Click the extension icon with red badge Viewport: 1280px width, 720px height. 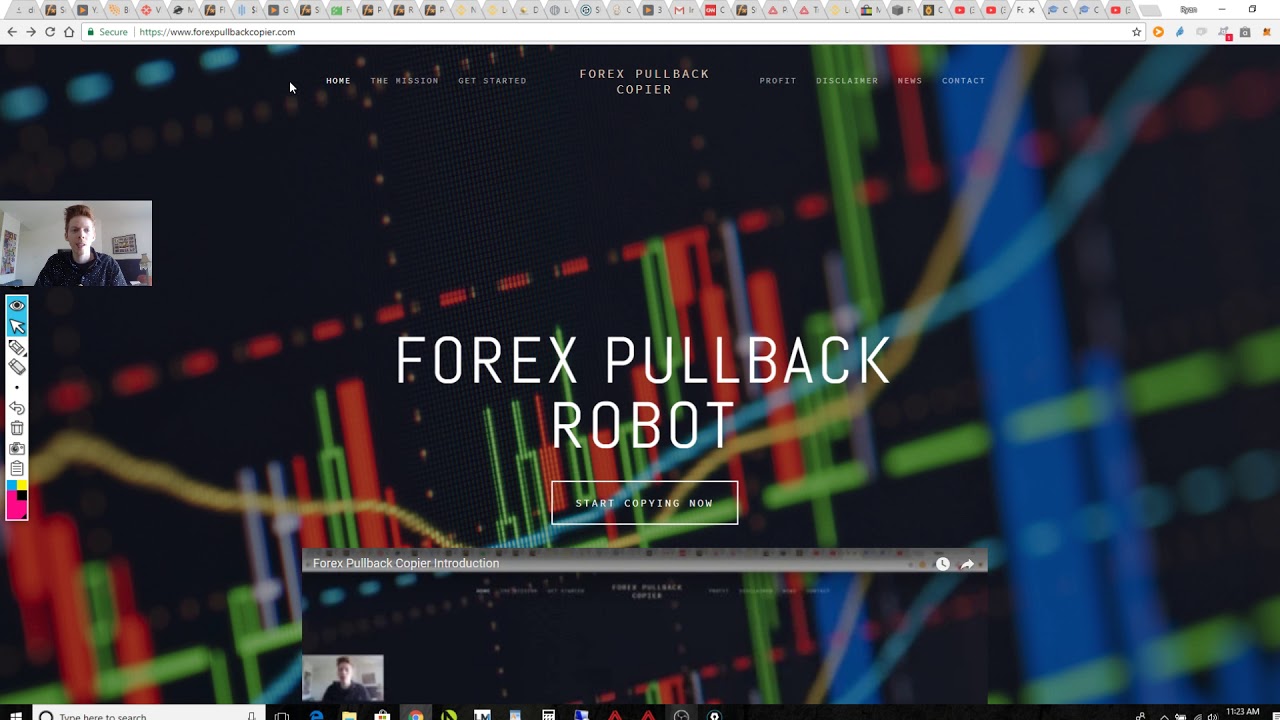coord(1225,33)
